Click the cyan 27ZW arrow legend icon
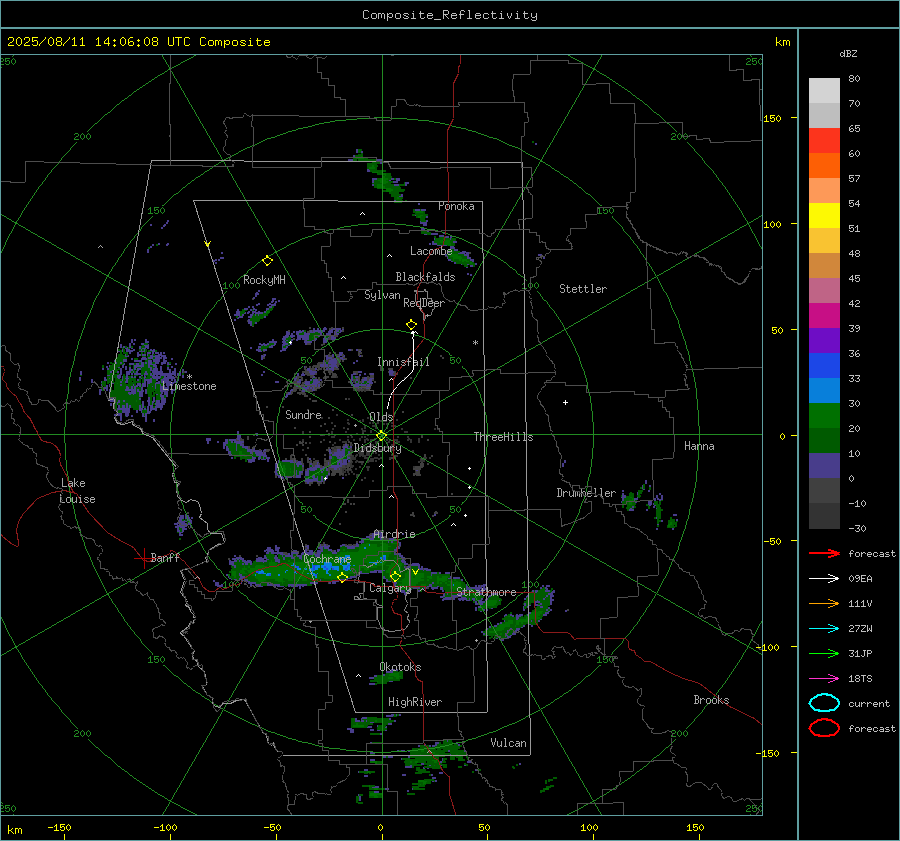 (824, 629)
